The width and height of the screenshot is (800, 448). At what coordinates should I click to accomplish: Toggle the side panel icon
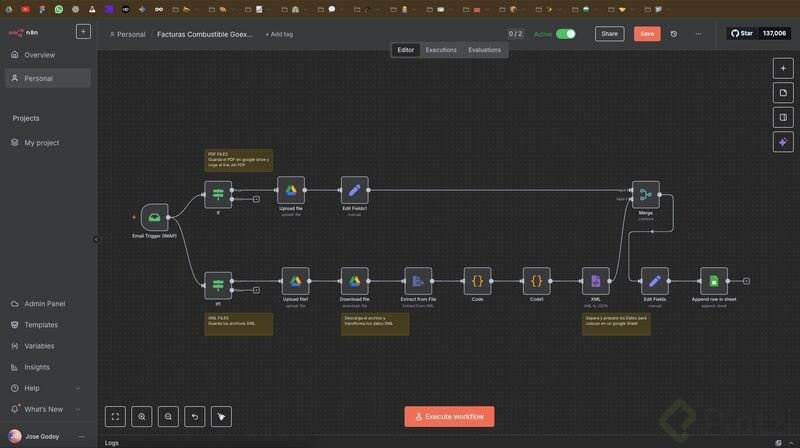pyautogui.click(x=783, y=117)
